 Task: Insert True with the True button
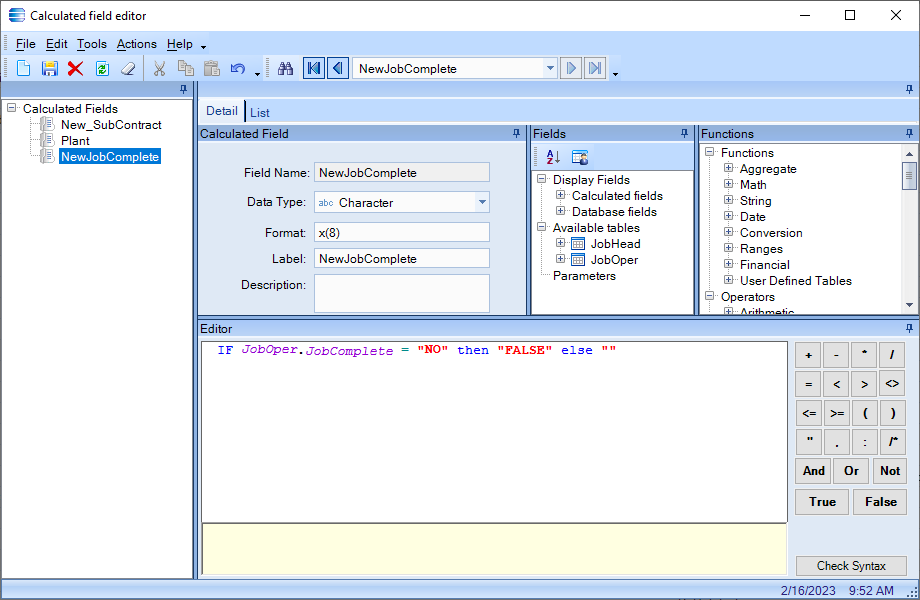click(822, 502)
